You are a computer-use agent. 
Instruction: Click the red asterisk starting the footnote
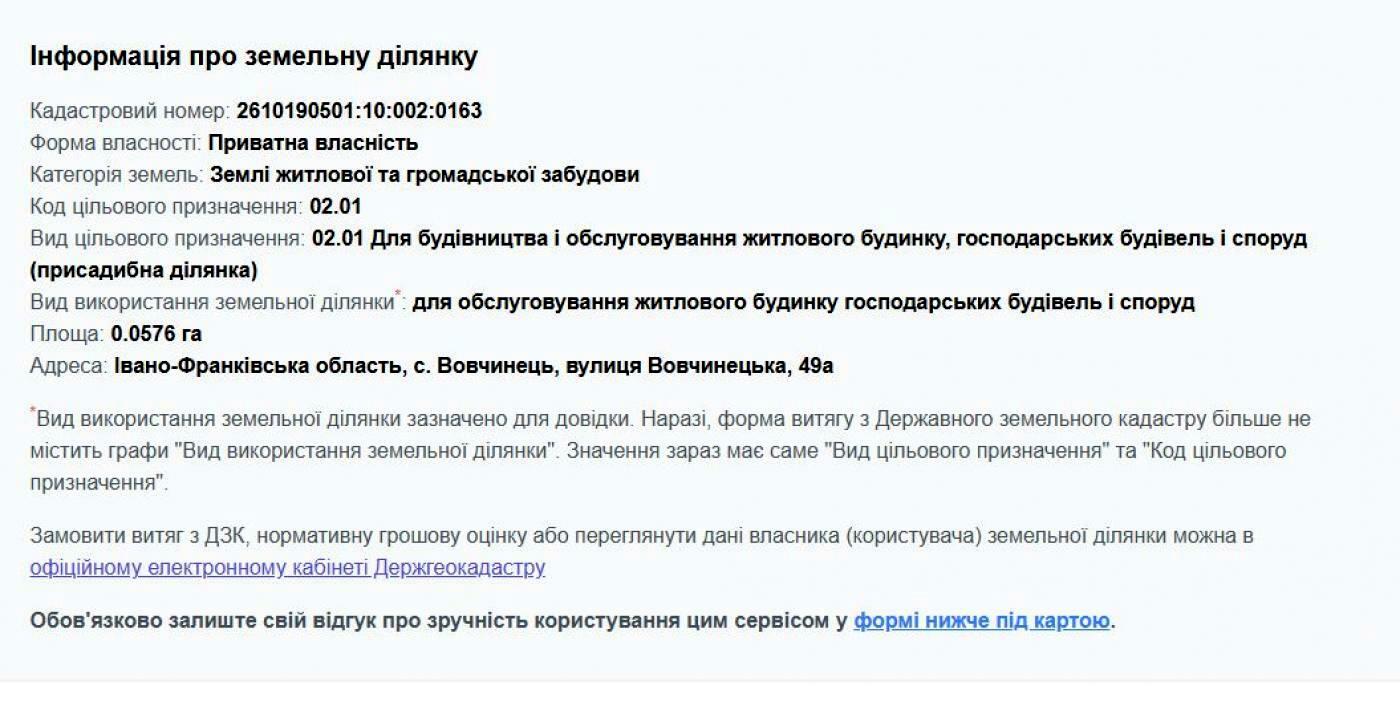(x=33, y=411)
